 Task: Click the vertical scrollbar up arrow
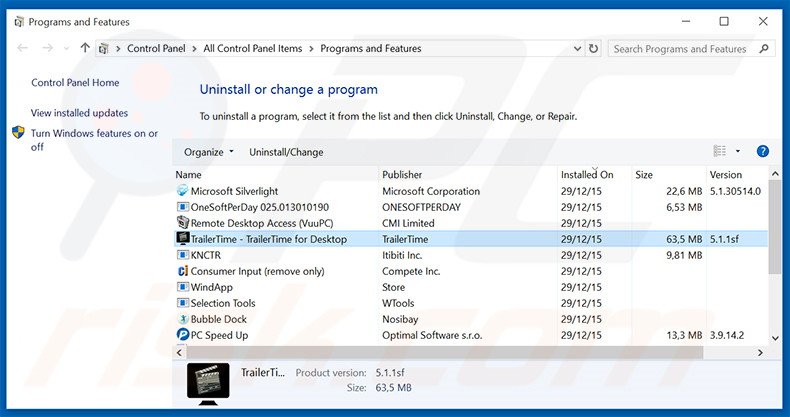(x=775, y=174)
